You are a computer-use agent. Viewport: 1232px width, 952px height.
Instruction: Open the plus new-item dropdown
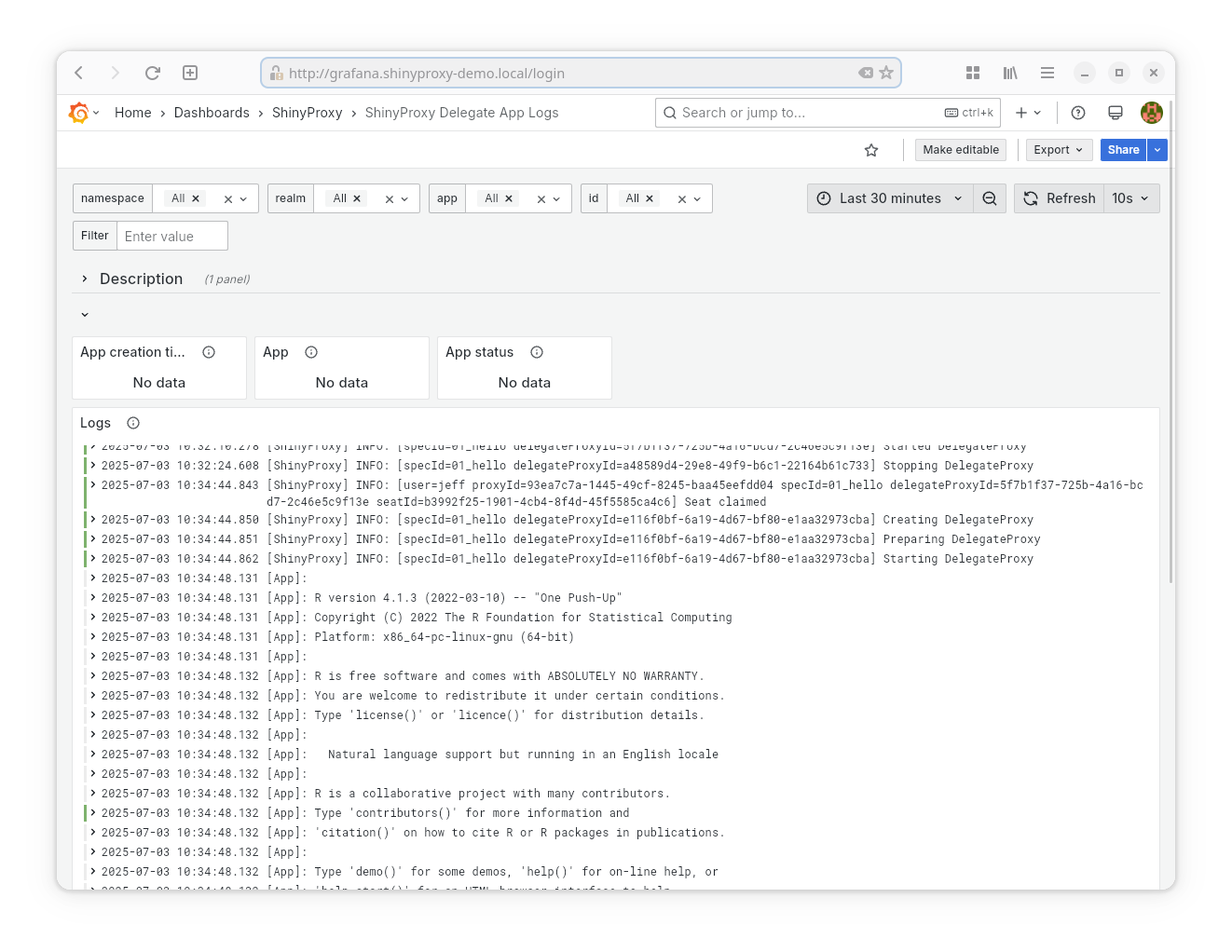[1028, 113]
